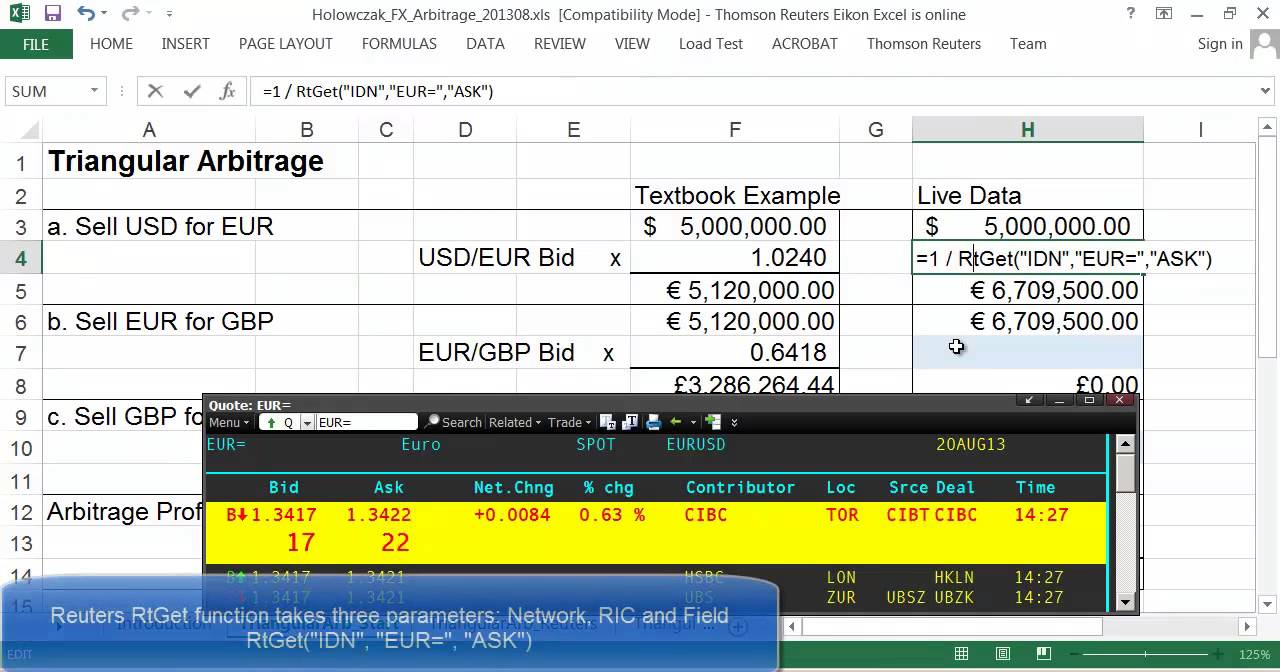
Task: Click Search in the Quote window toolbar
Action: [453, 422]
